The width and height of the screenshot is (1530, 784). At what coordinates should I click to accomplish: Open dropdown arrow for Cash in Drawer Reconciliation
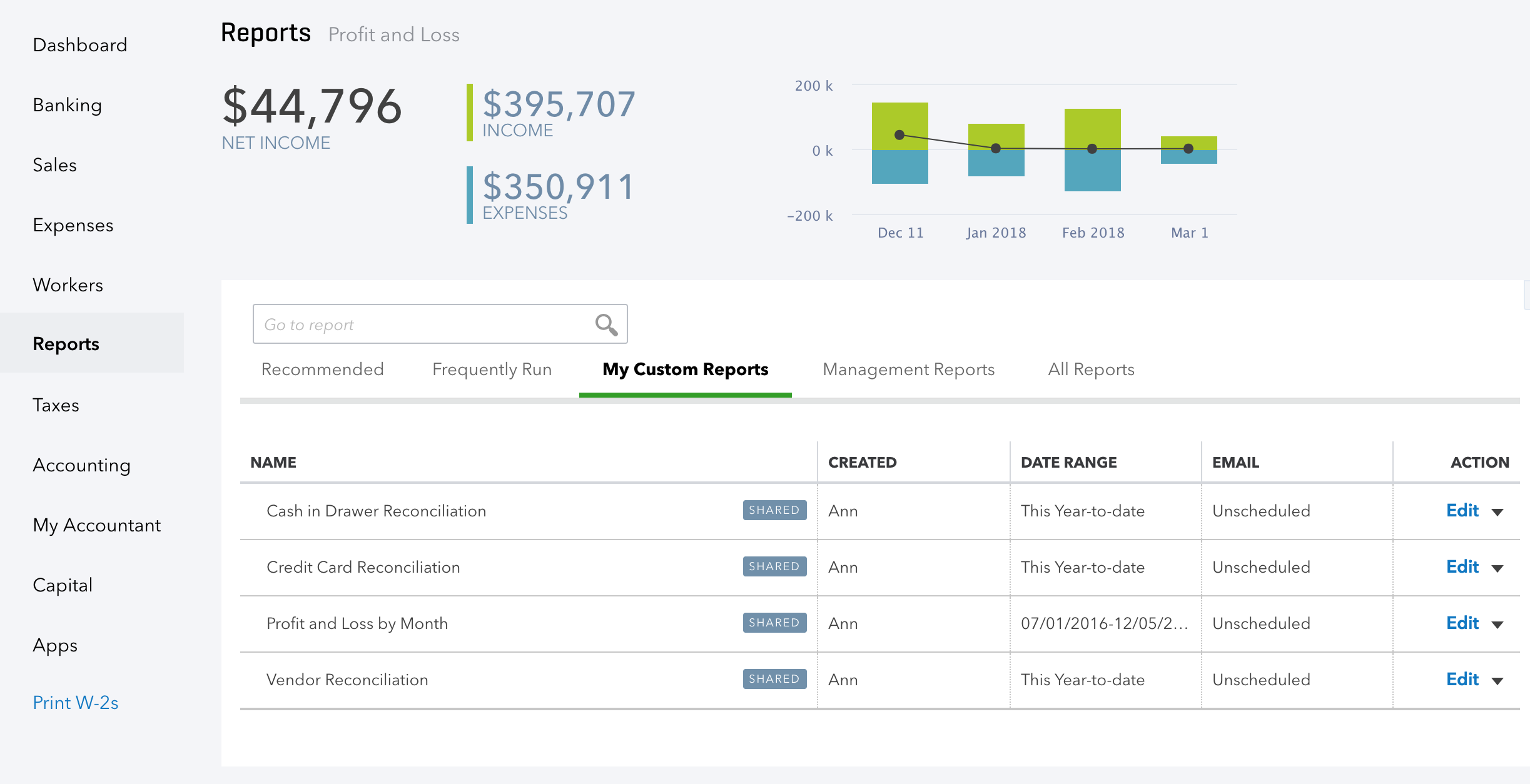click(x=1497, y=512)
